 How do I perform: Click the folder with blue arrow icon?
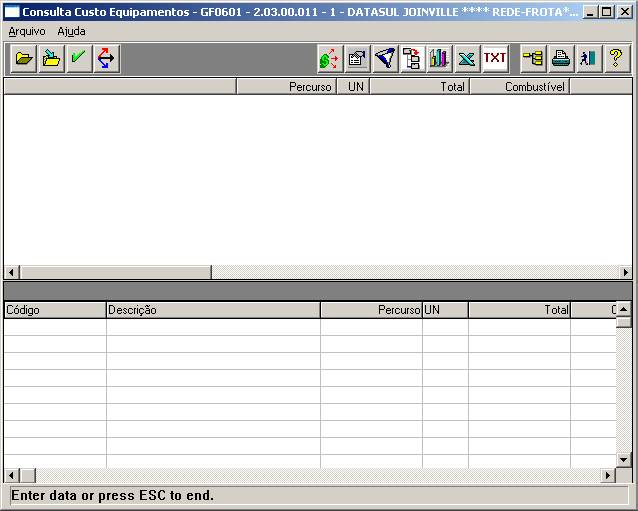coord(52,59)
